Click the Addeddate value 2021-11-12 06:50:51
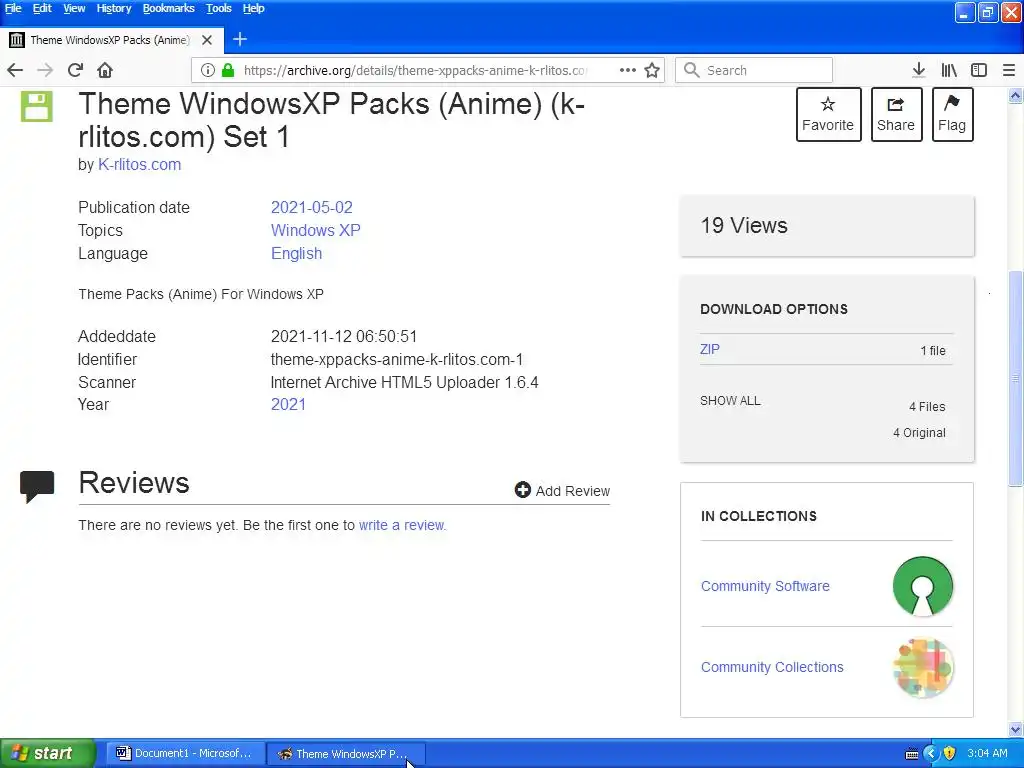Screen dimensions: 1024x768 tap(344, 336)
